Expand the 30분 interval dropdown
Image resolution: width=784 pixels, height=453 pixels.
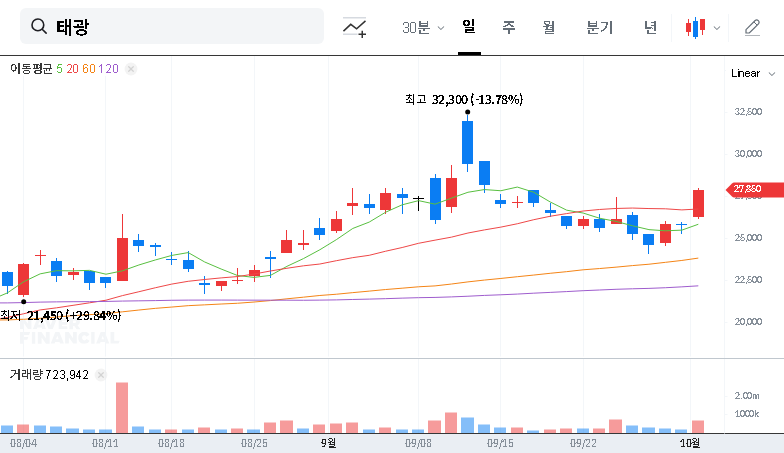click(423, 27)
